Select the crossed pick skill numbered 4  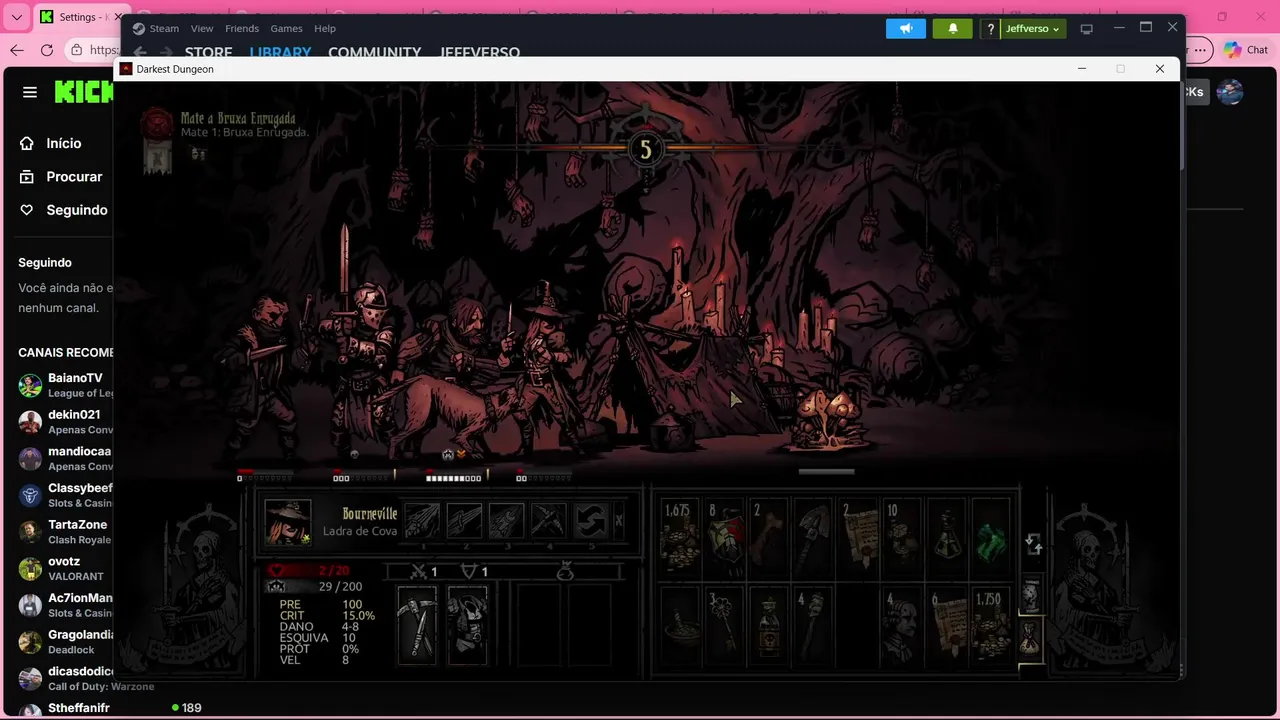548,521
